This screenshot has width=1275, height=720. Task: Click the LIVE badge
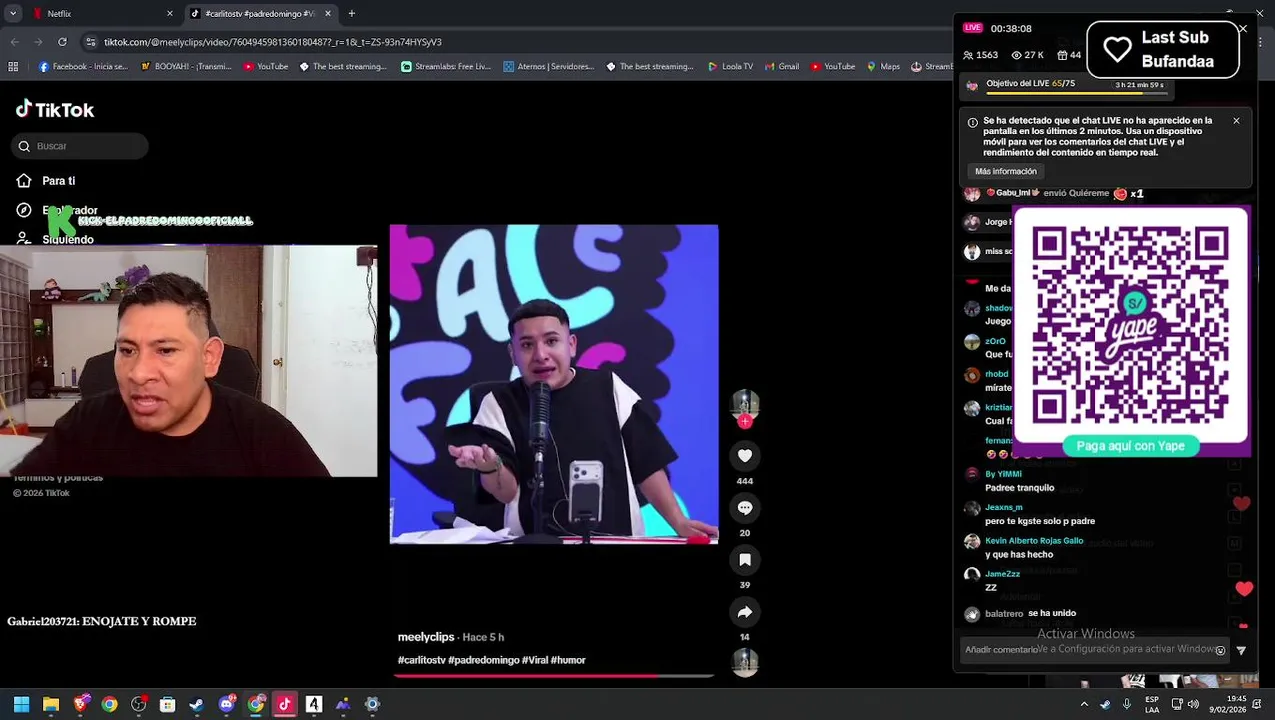click(972, 28)
